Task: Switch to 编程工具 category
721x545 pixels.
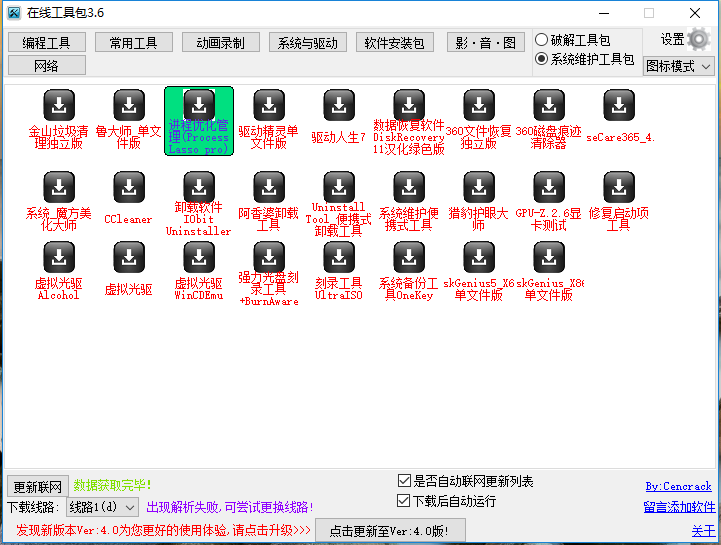Action: click(46, 43)
